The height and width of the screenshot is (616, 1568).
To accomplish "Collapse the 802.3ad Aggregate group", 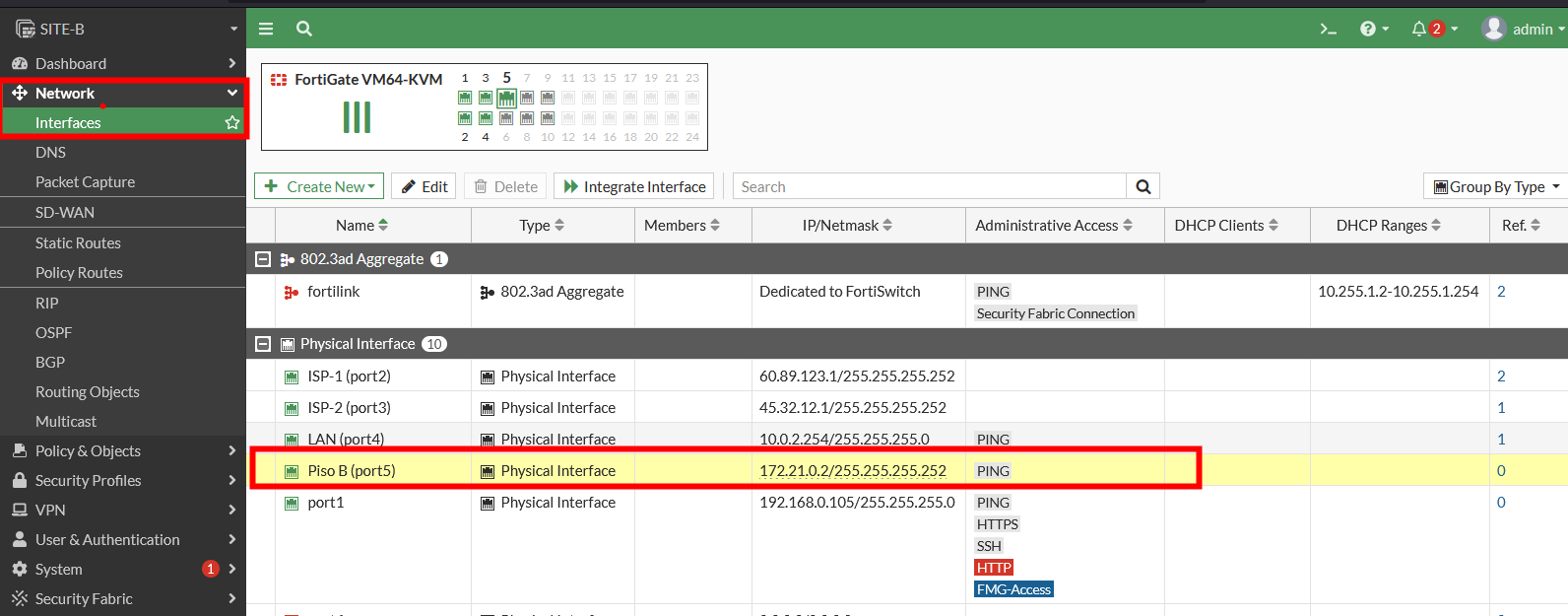I will tap(263, 259).
